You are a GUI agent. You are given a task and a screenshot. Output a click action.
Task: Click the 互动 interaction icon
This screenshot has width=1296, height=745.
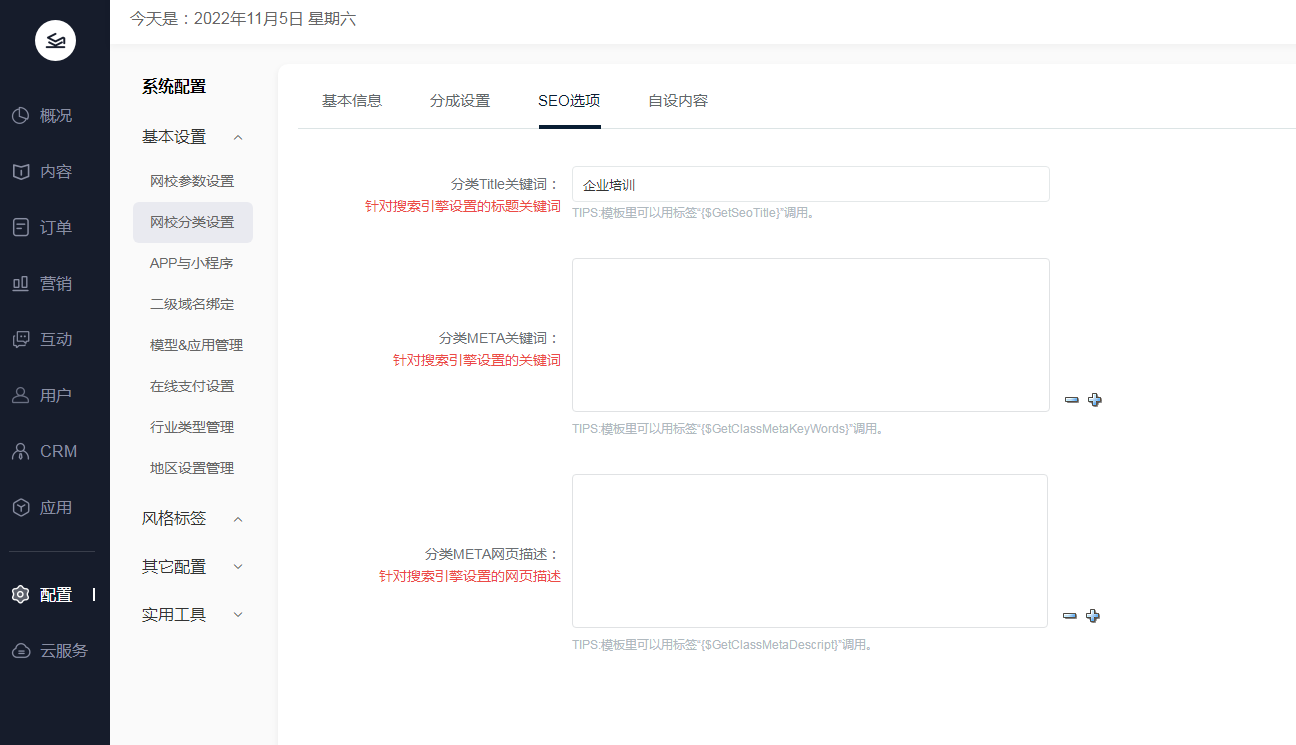click(x=21, y=340)
